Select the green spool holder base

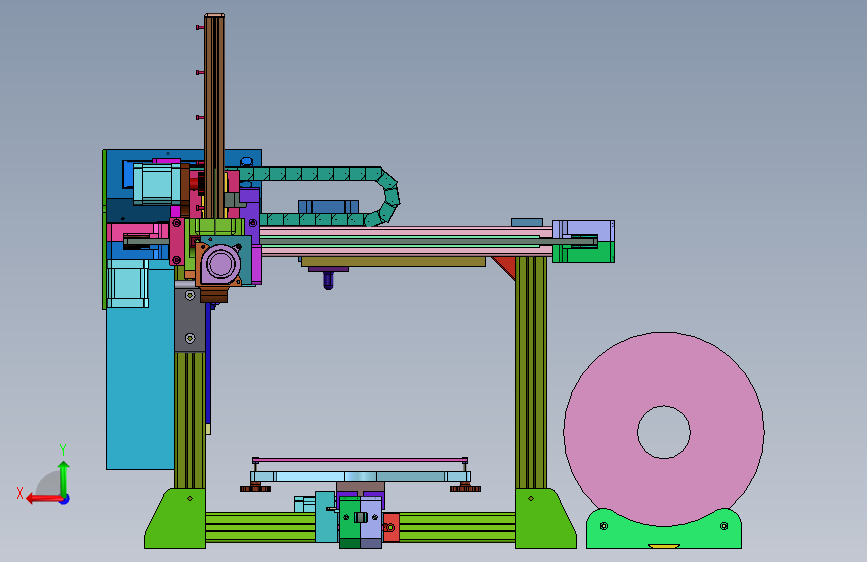coord(664,534)
